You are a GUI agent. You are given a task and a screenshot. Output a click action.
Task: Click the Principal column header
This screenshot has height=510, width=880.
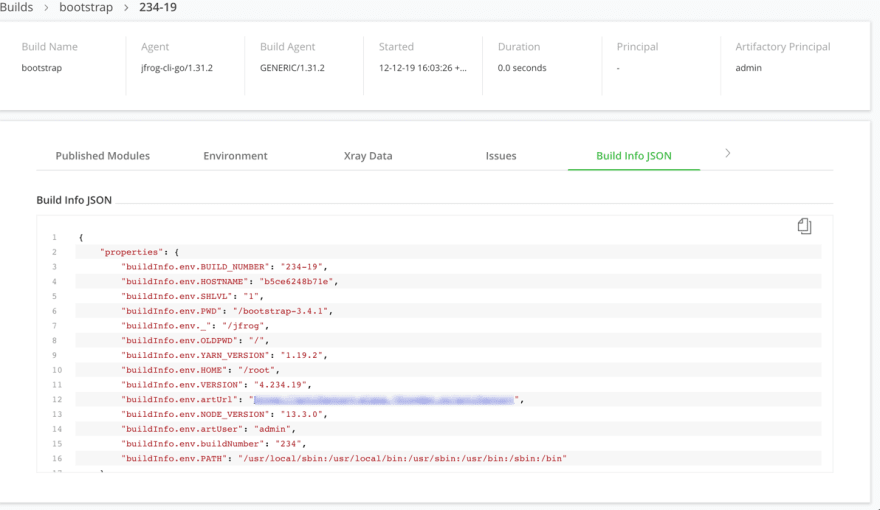pos(637,47)
